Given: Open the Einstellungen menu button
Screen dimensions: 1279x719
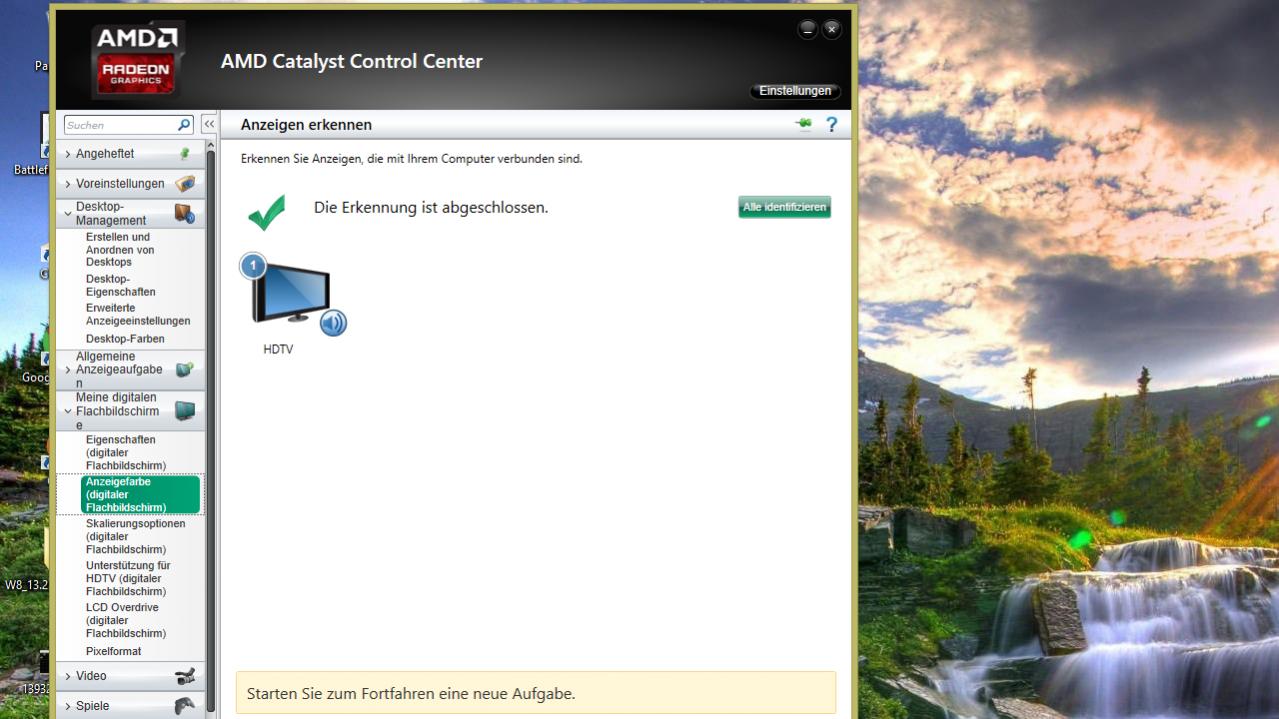Looking at the screenshot, I should (795, 91).
